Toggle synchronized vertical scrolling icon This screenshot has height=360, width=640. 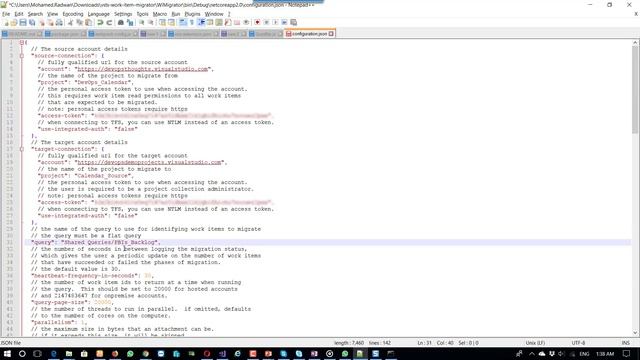point(162,22)
